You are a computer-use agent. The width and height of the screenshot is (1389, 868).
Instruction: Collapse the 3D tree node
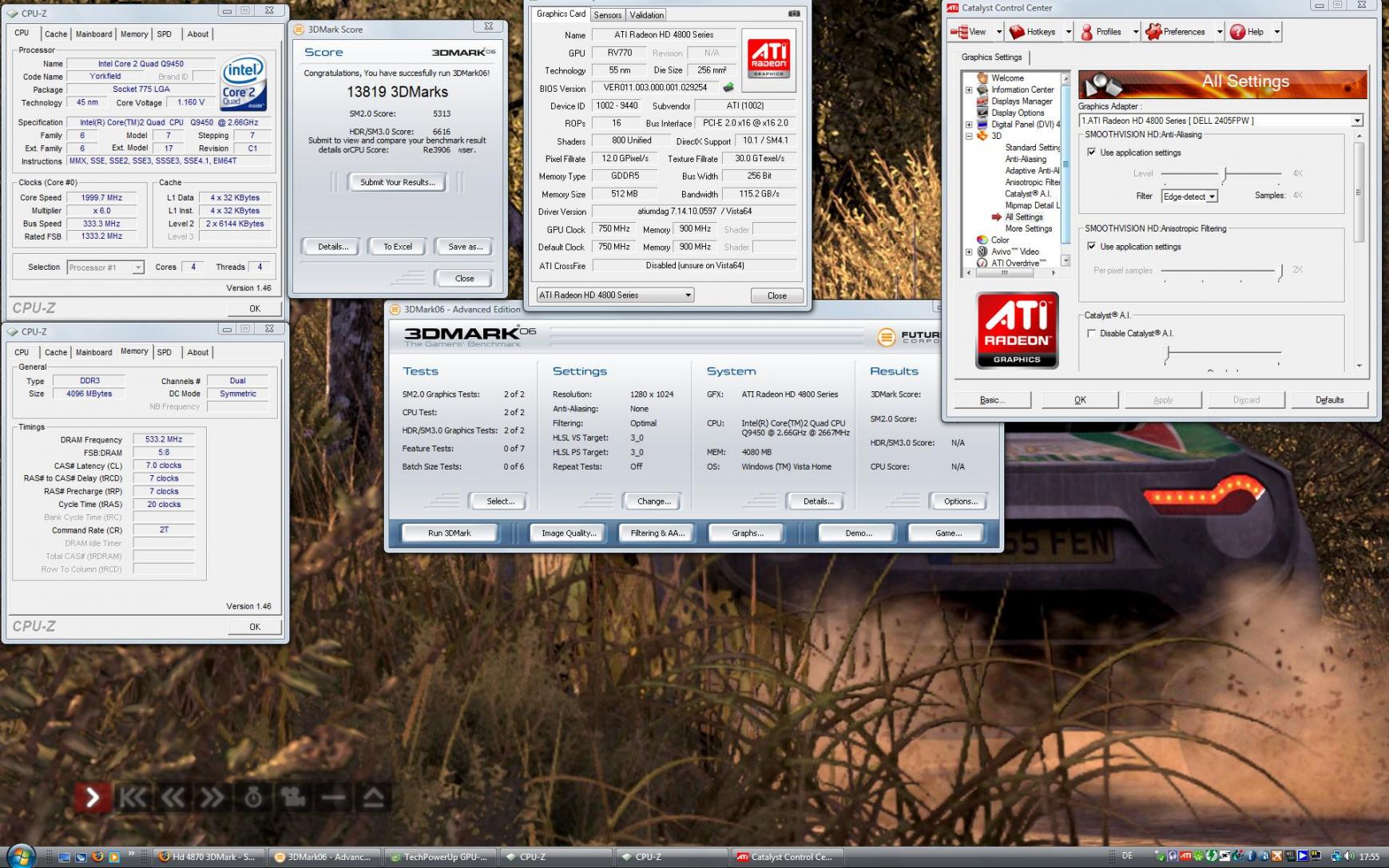[969, 136]
